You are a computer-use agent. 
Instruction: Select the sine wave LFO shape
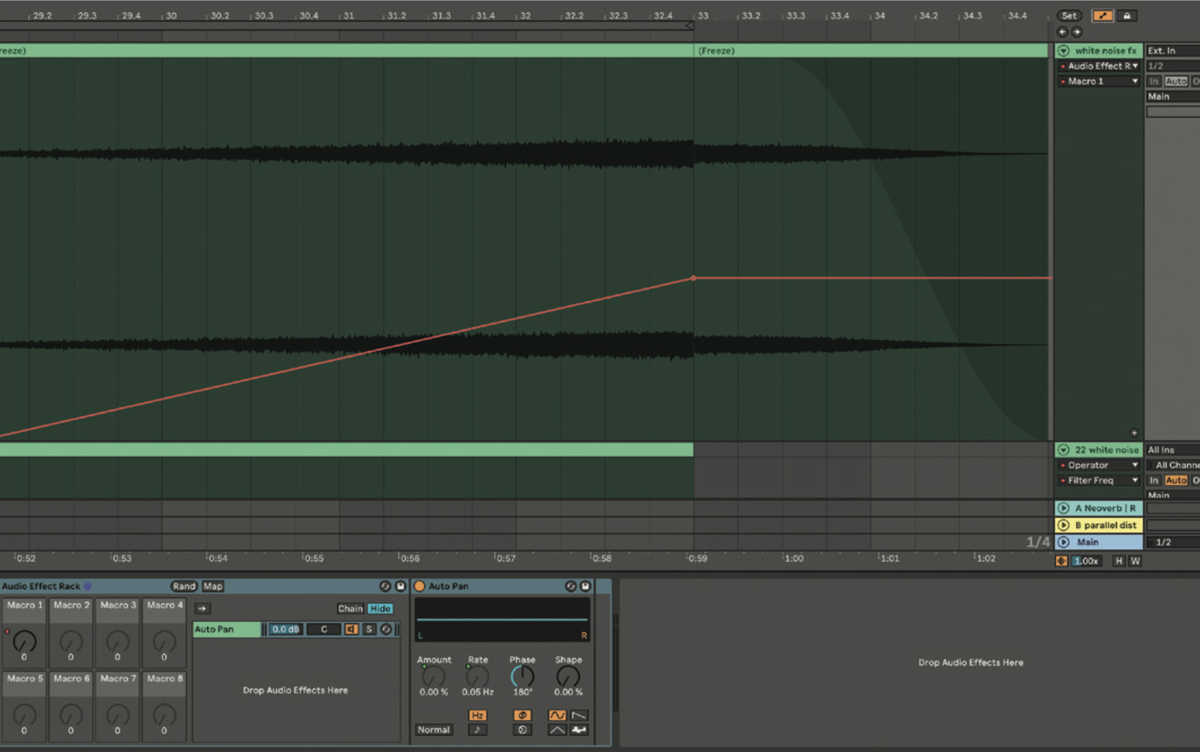pyautogui.click(x=557, y=715)
